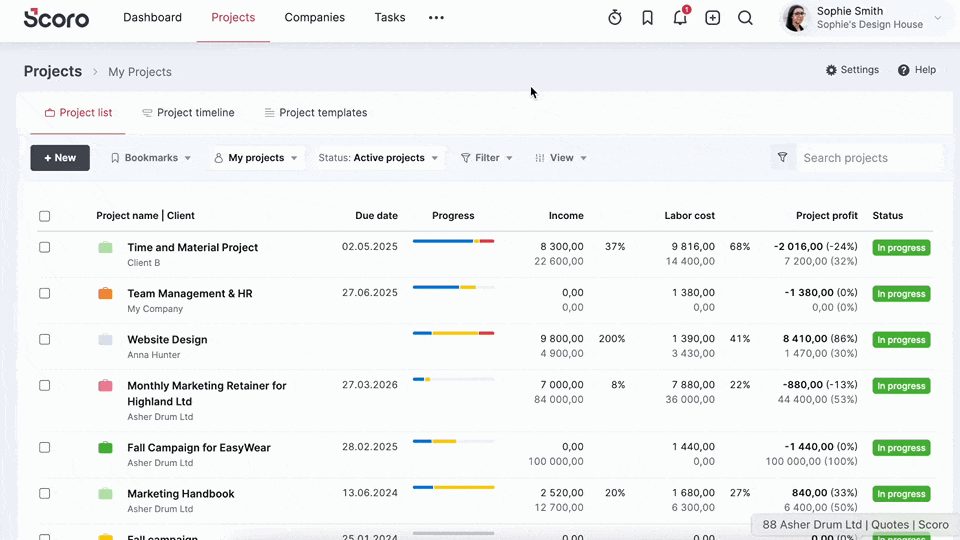Viewport: 960px width, 540px height.
Task: Click the filter funnel beside the search box
Action: click(782, 157)
